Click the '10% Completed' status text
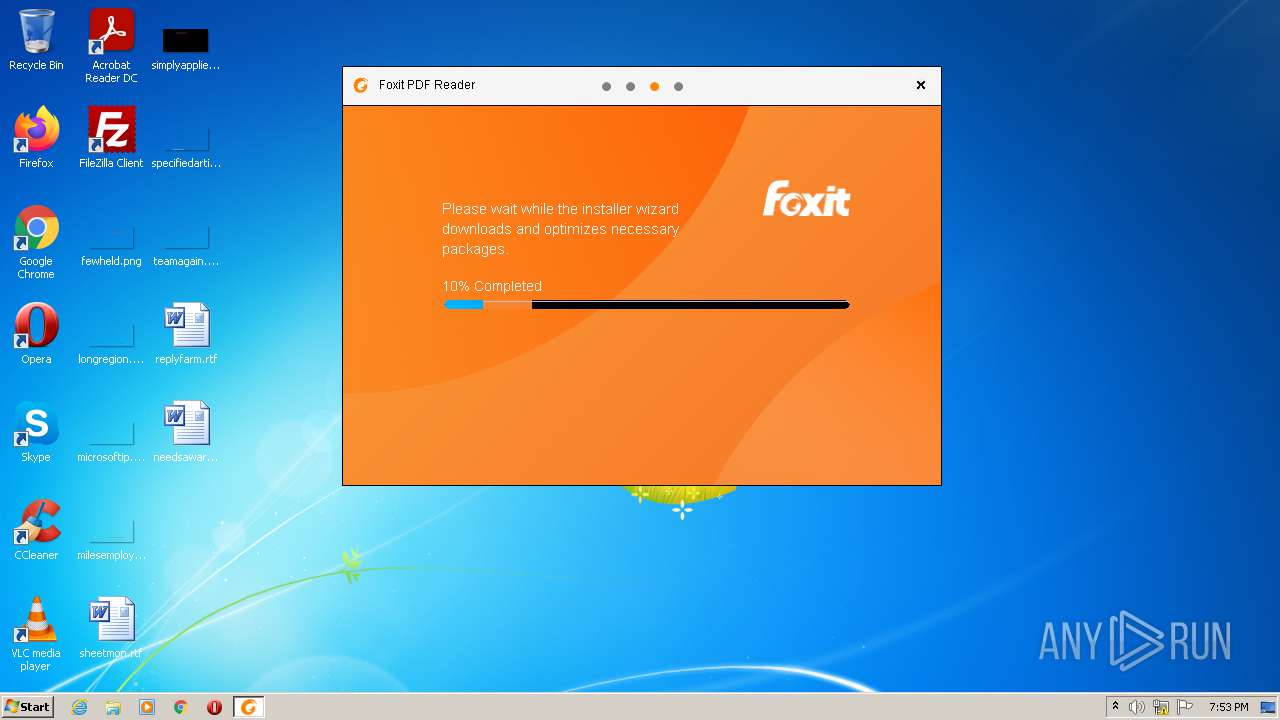Screen dimensions: 1280x720 coord(492,286)
